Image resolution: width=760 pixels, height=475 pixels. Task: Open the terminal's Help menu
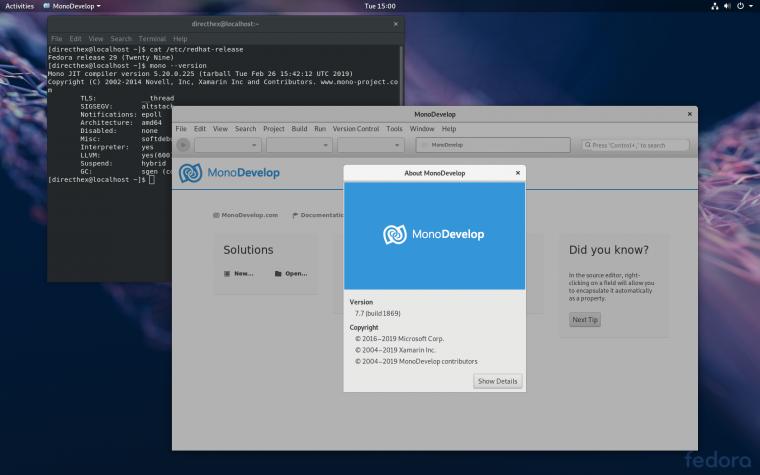click(180, 38)
